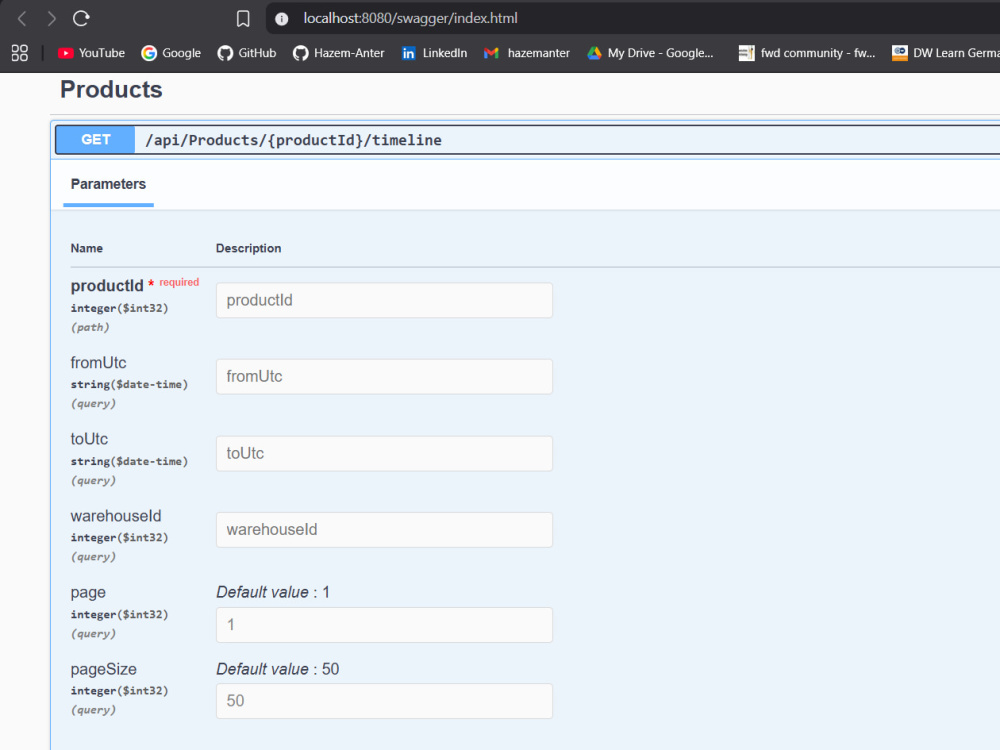Viewport: 1000px width, 750px height.
Task: Click the toUtc parameter name
Action: [89, 439]
